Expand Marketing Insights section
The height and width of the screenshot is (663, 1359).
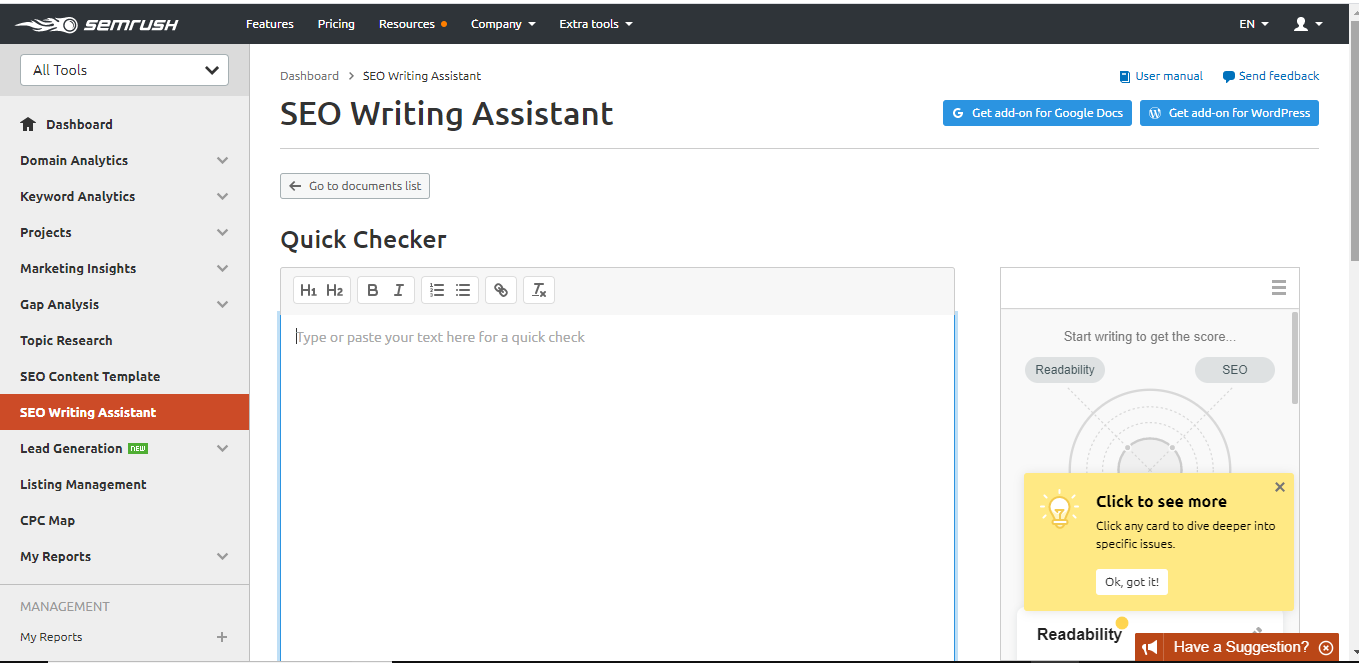pos(222,269)
